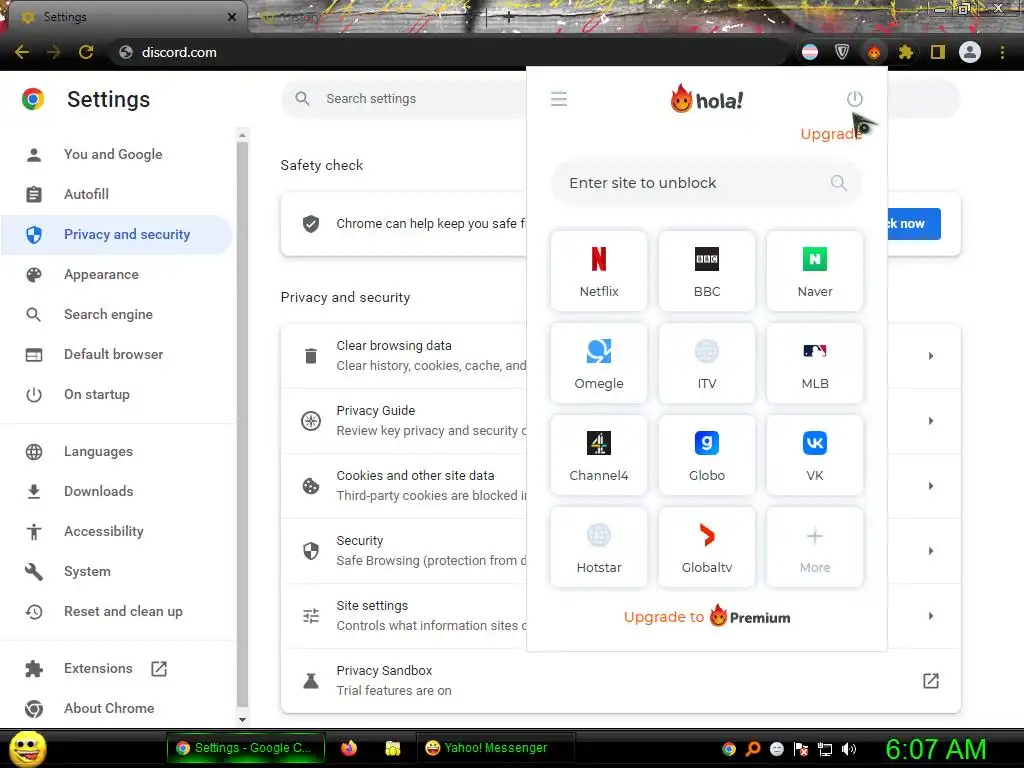Expand Privacy Guide arrow

point(931,421)
